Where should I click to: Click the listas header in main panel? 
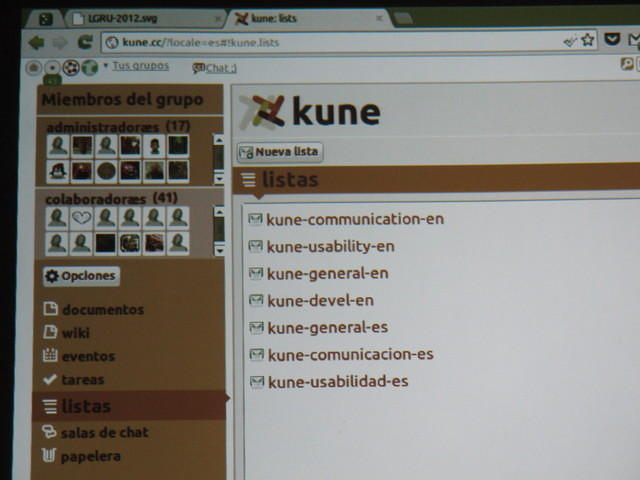[290, 180]
